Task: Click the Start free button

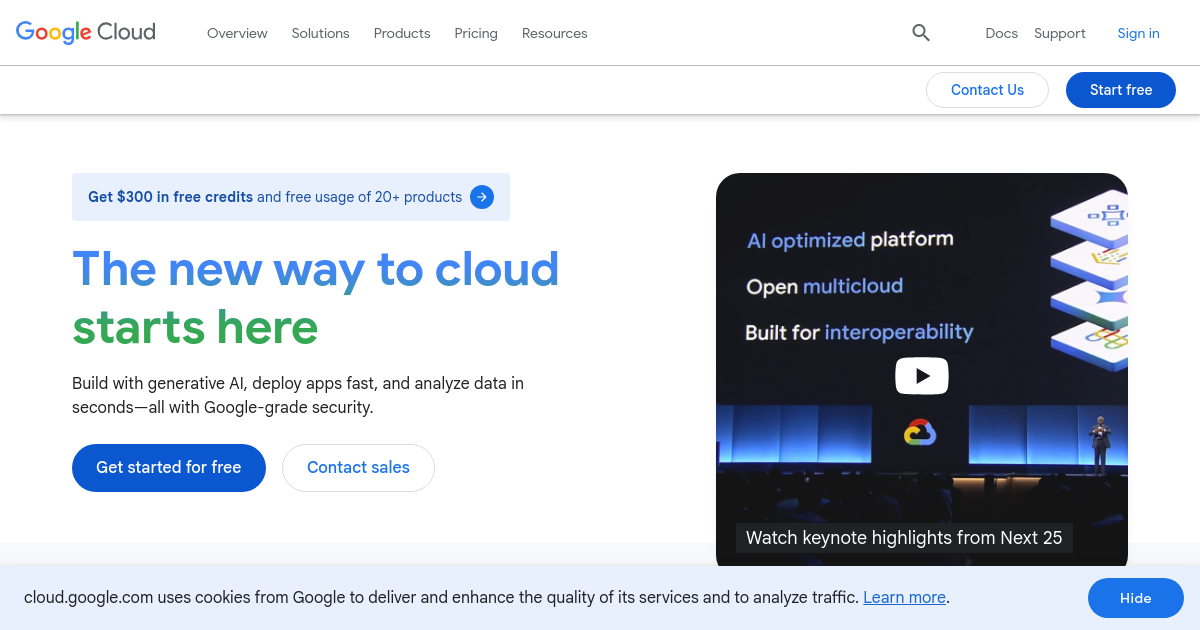Action: click(x=1121, y=90)
